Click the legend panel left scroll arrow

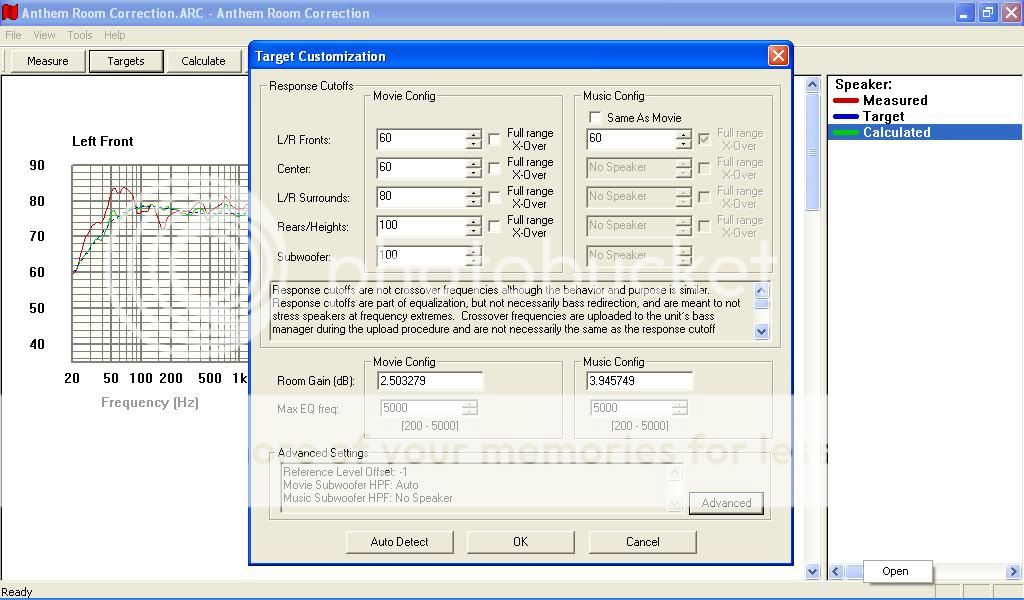click(836, 572)
